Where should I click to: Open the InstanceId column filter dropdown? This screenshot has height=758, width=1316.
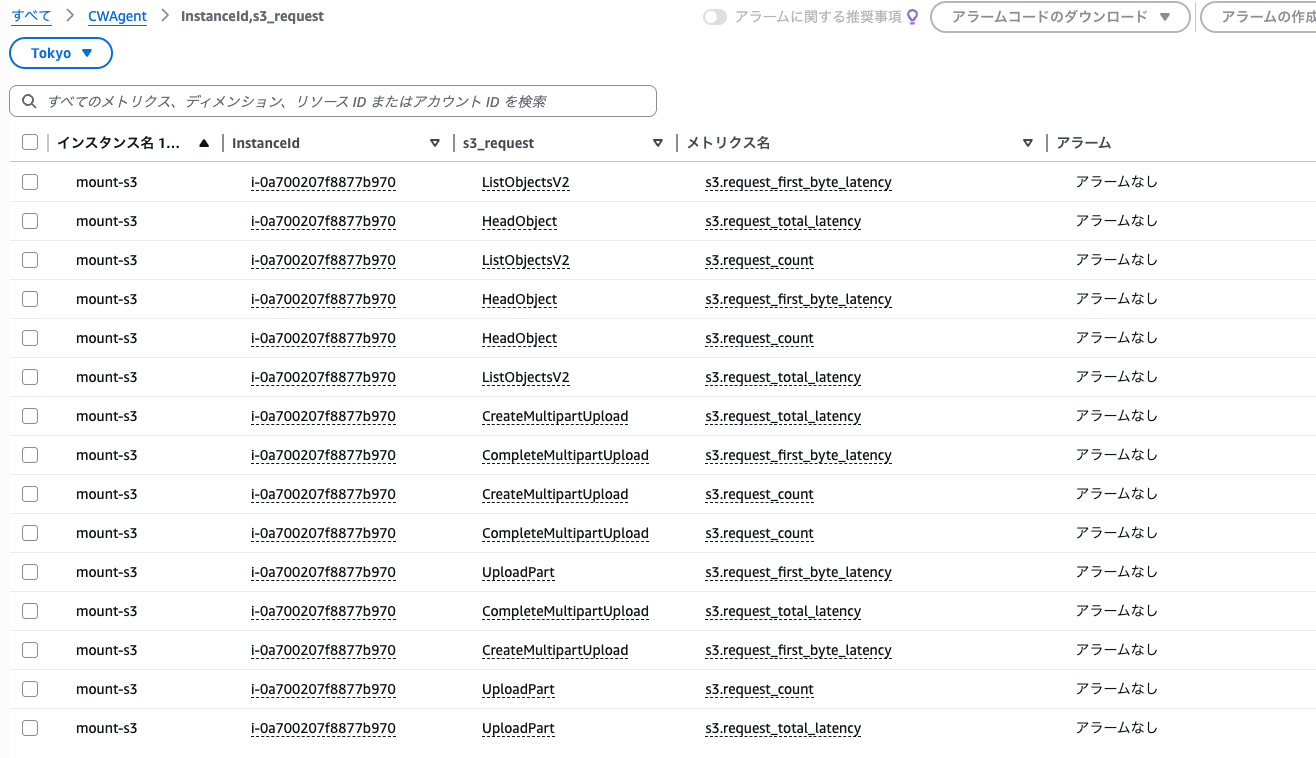coord(435,143)
